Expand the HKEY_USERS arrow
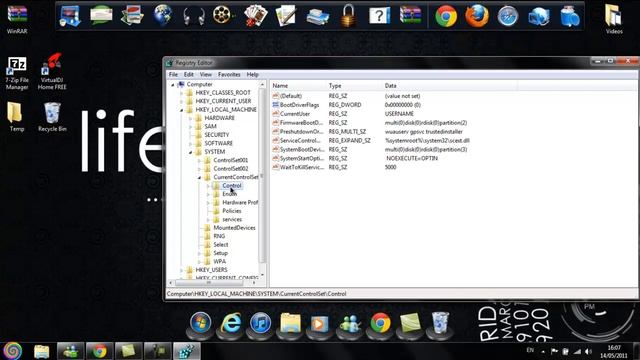The image size is (640, 360). [x=182, y=270]
